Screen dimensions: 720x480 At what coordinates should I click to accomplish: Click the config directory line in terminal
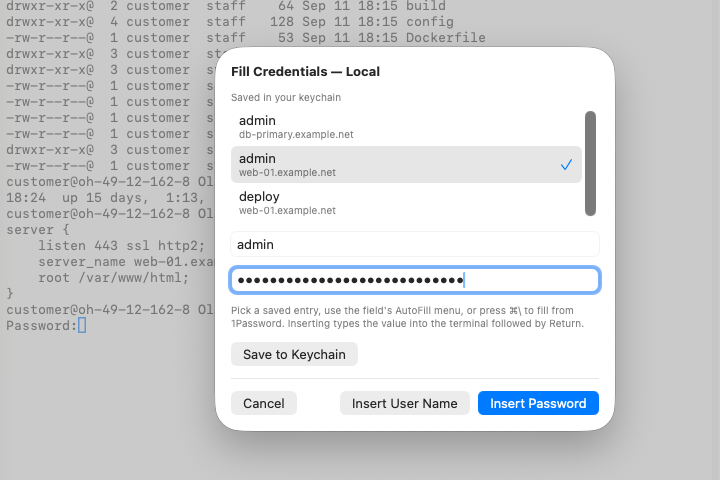[x=230, y=22]
